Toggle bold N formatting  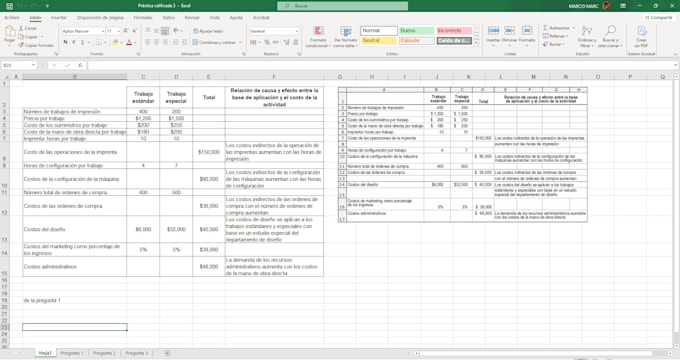[65, 43]
